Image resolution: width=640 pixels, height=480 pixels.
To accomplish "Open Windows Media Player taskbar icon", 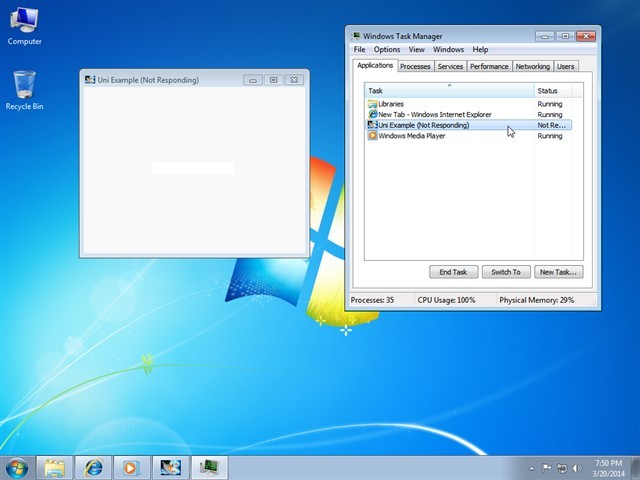I will tap(131, 468).
